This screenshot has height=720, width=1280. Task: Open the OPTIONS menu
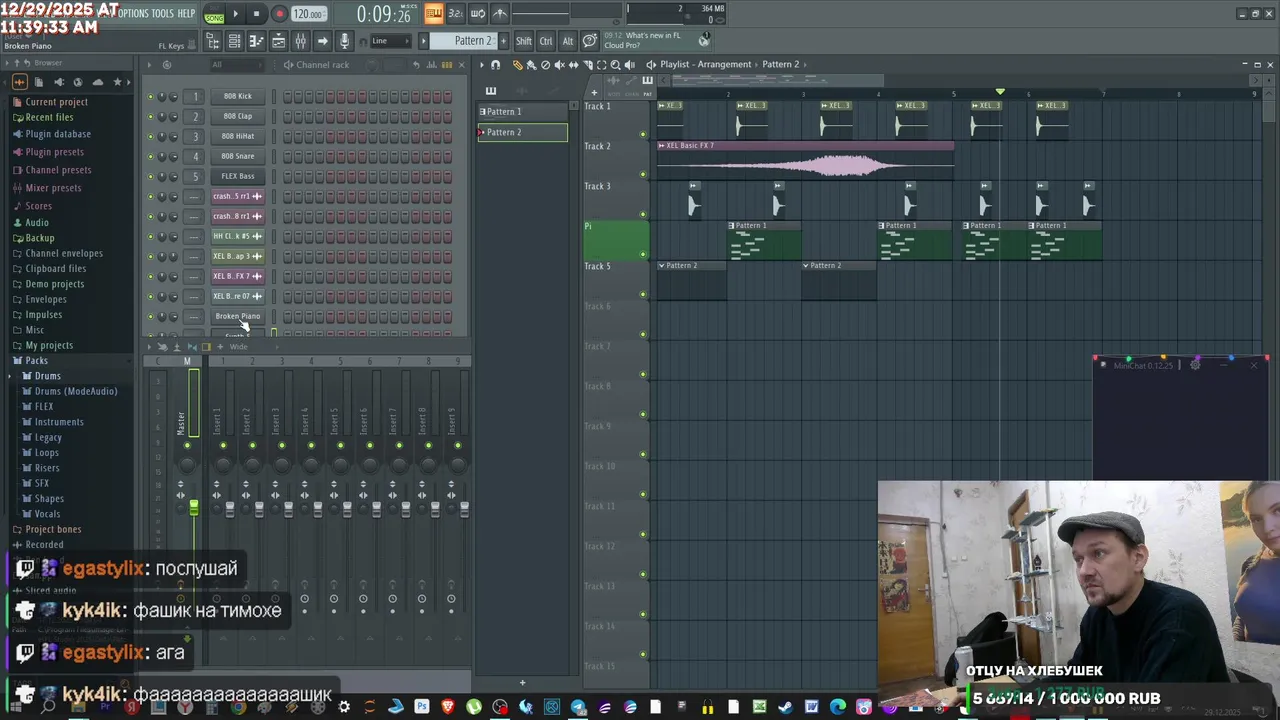[133, 14]
